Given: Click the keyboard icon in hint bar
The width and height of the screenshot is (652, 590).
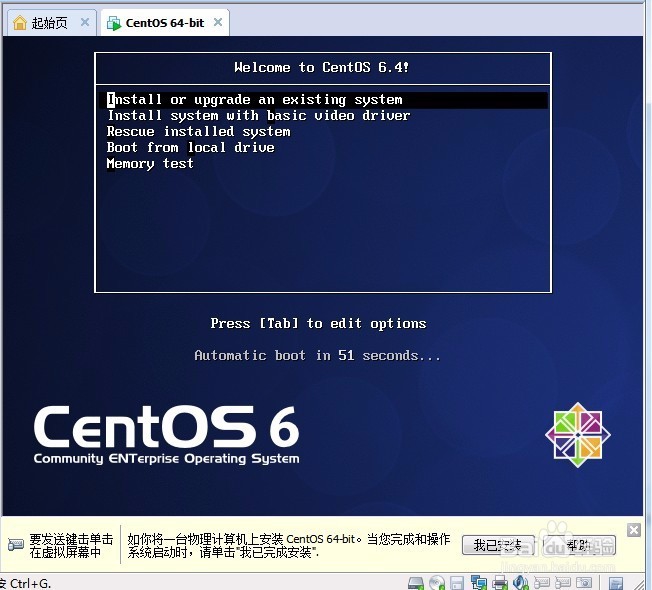Looking at the screenshot, I should click(16, 545).
